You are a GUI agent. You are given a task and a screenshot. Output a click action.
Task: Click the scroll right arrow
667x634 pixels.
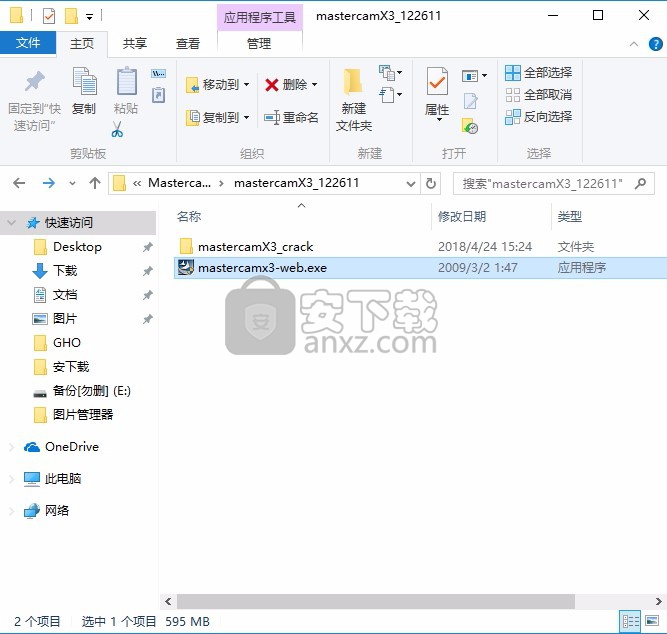658,601
